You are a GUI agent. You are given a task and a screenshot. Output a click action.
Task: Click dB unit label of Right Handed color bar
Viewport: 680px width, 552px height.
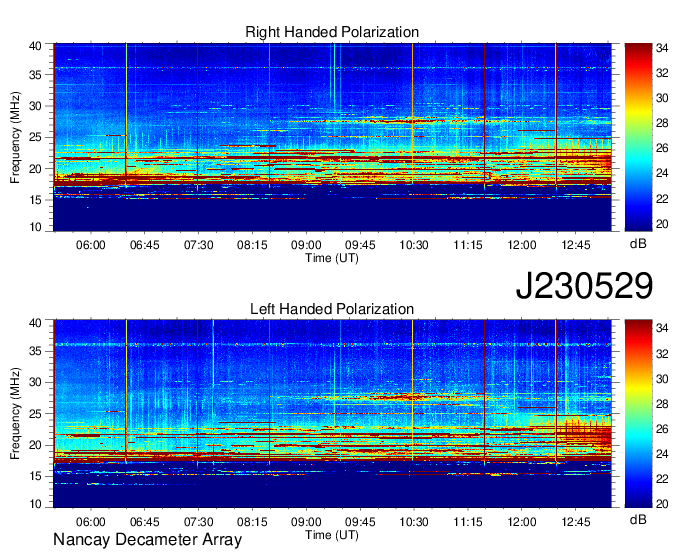[x=638, y=244]
